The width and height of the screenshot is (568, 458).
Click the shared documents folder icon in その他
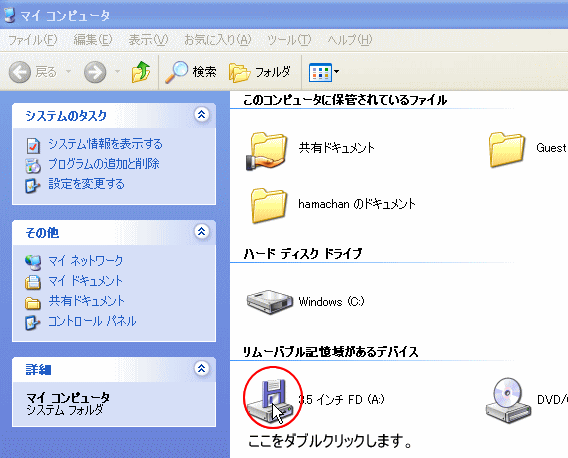pyautogui.click(x=33, y=303)
